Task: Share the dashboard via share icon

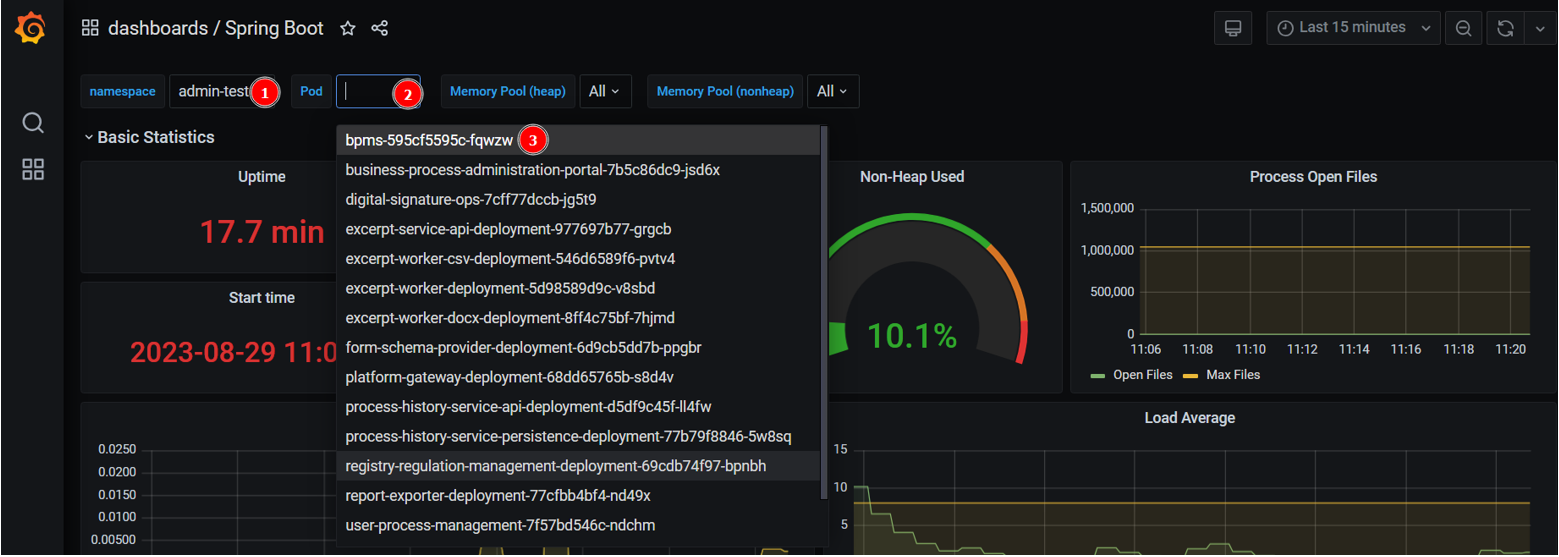Action: coord(380,28)
